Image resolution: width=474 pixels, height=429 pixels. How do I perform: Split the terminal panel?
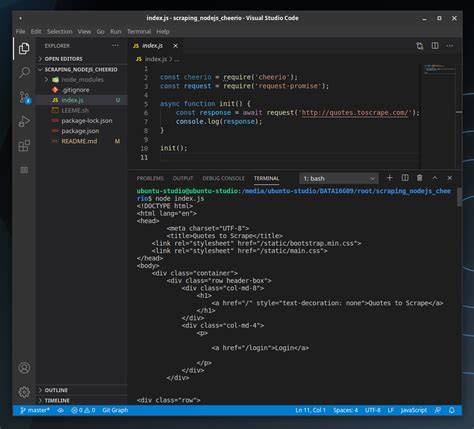(x=405, y=178)
